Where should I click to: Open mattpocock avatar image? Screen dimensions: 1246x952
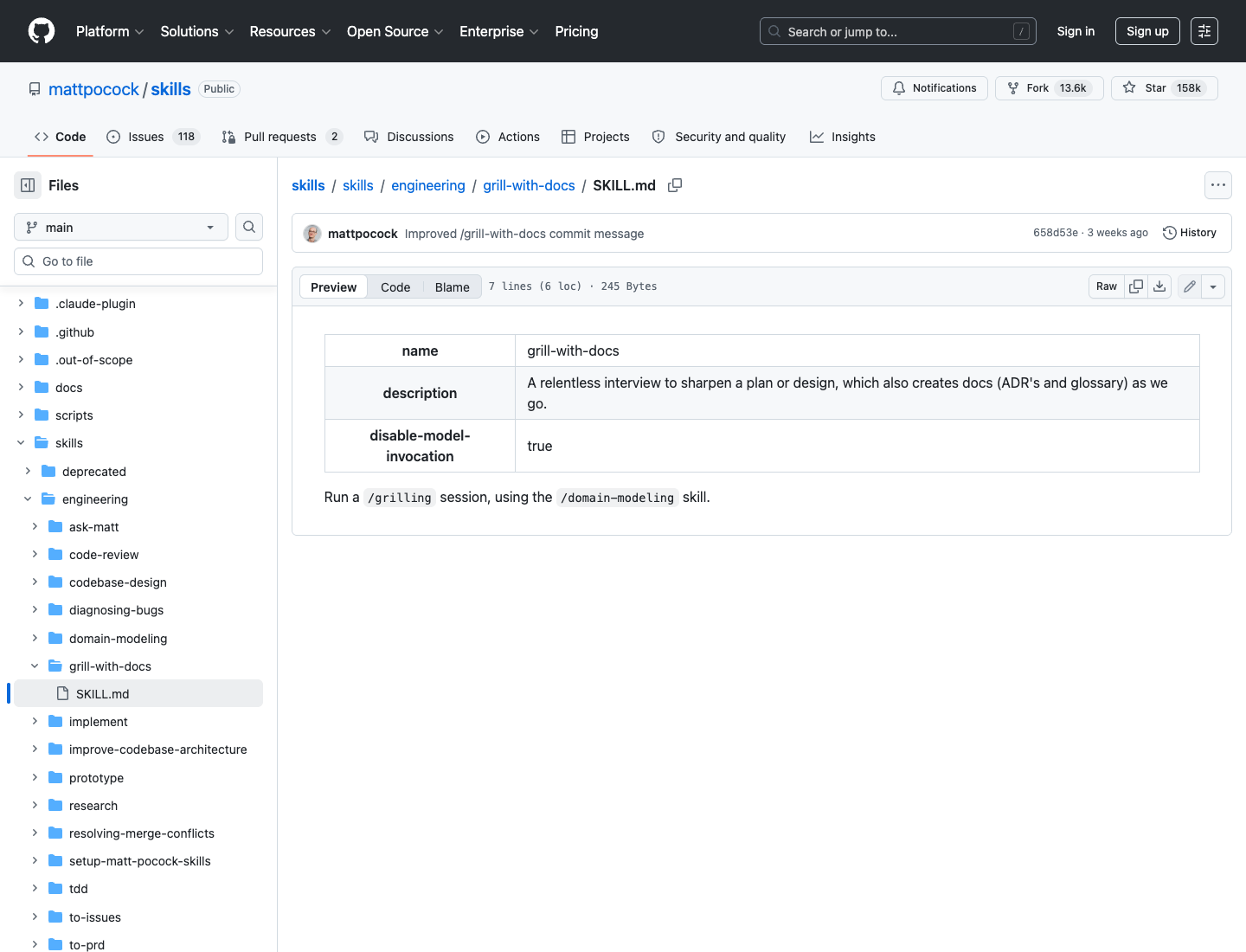312,234
